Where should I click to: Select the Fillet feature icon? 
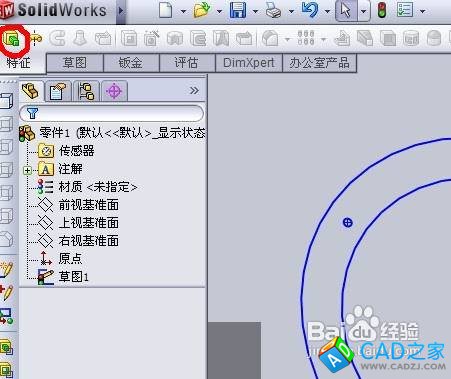point(270,39)
